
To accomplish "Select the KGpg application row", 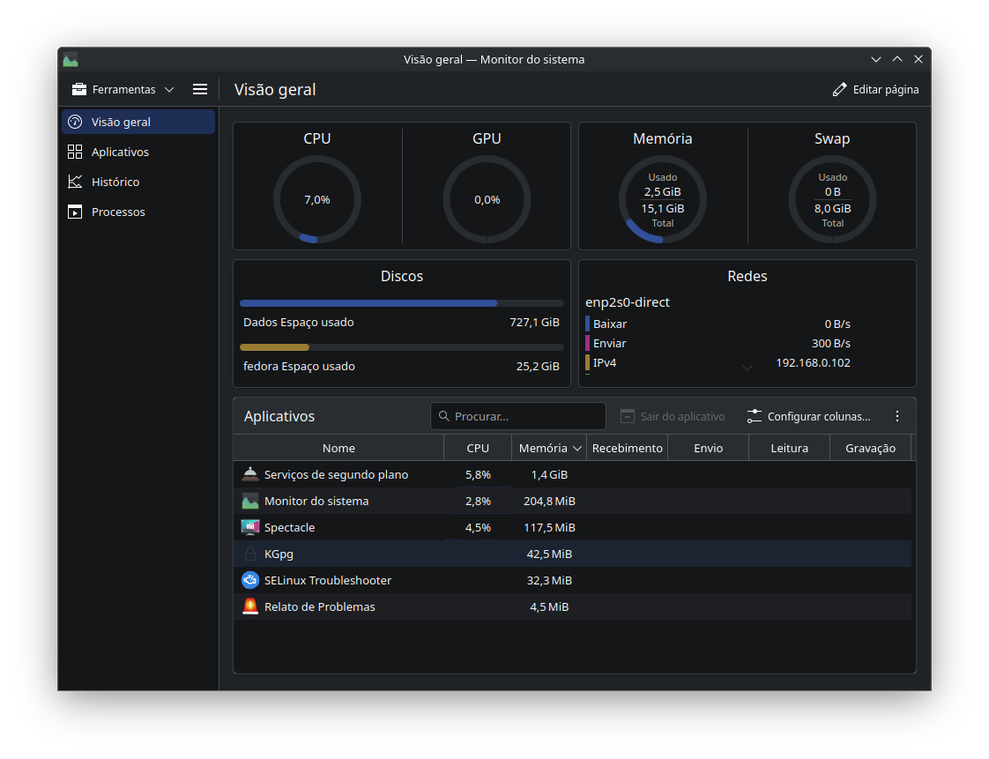I will pos(573,554).
